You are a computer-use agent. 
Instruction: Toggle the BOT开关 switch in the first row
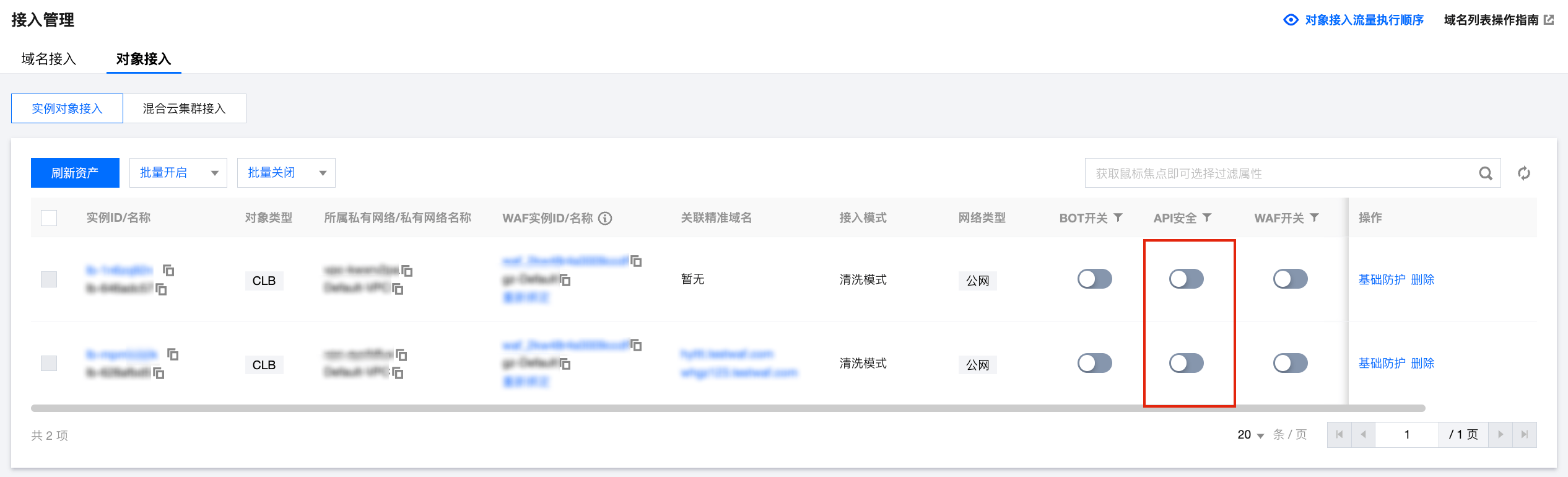(x=1095, y=279)
